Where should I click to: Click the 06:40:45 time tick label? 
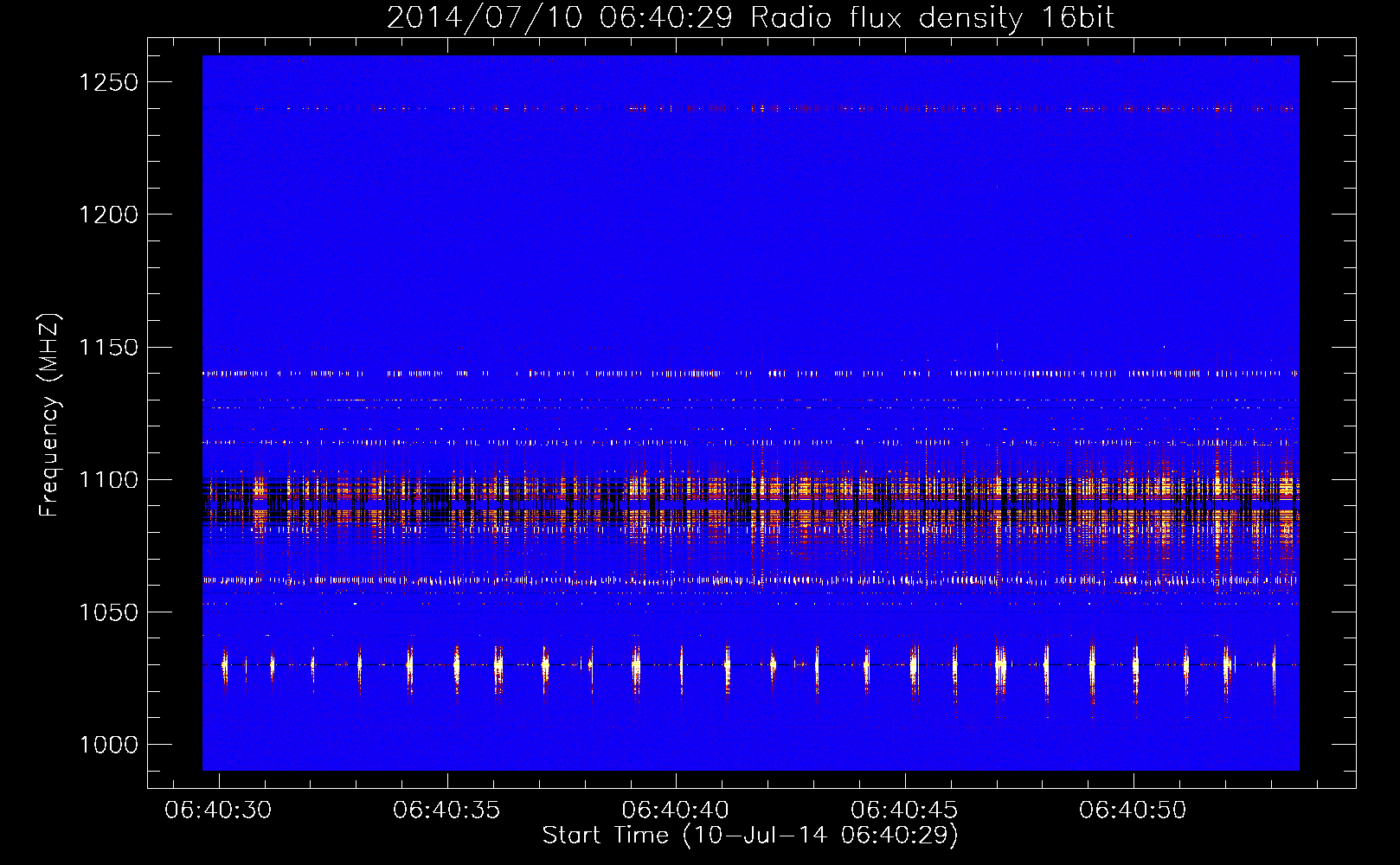coord(904,810)
